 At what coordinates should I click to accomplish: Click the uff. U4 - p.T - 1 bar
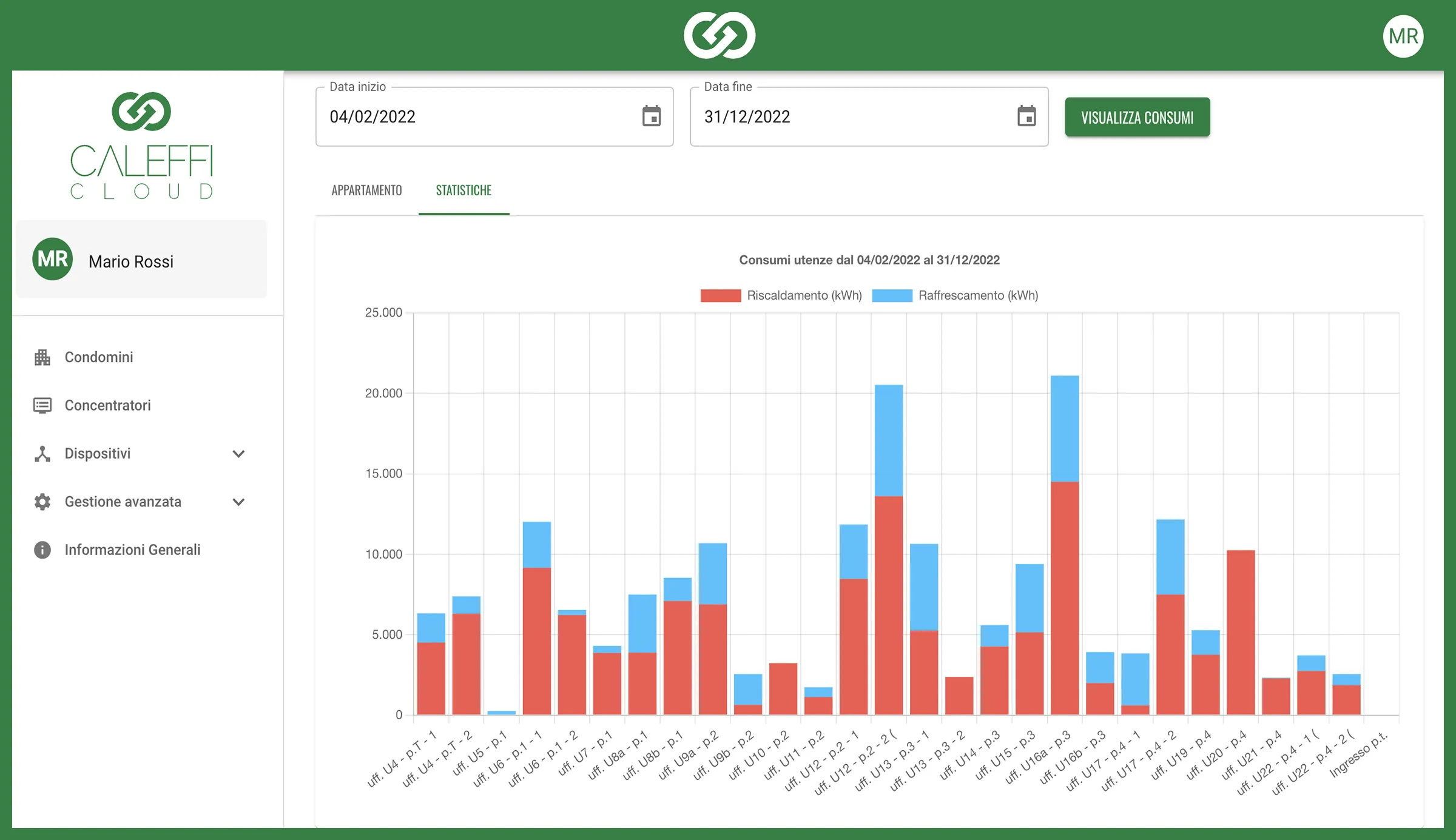pyautogui.click(x=431, y=664)
